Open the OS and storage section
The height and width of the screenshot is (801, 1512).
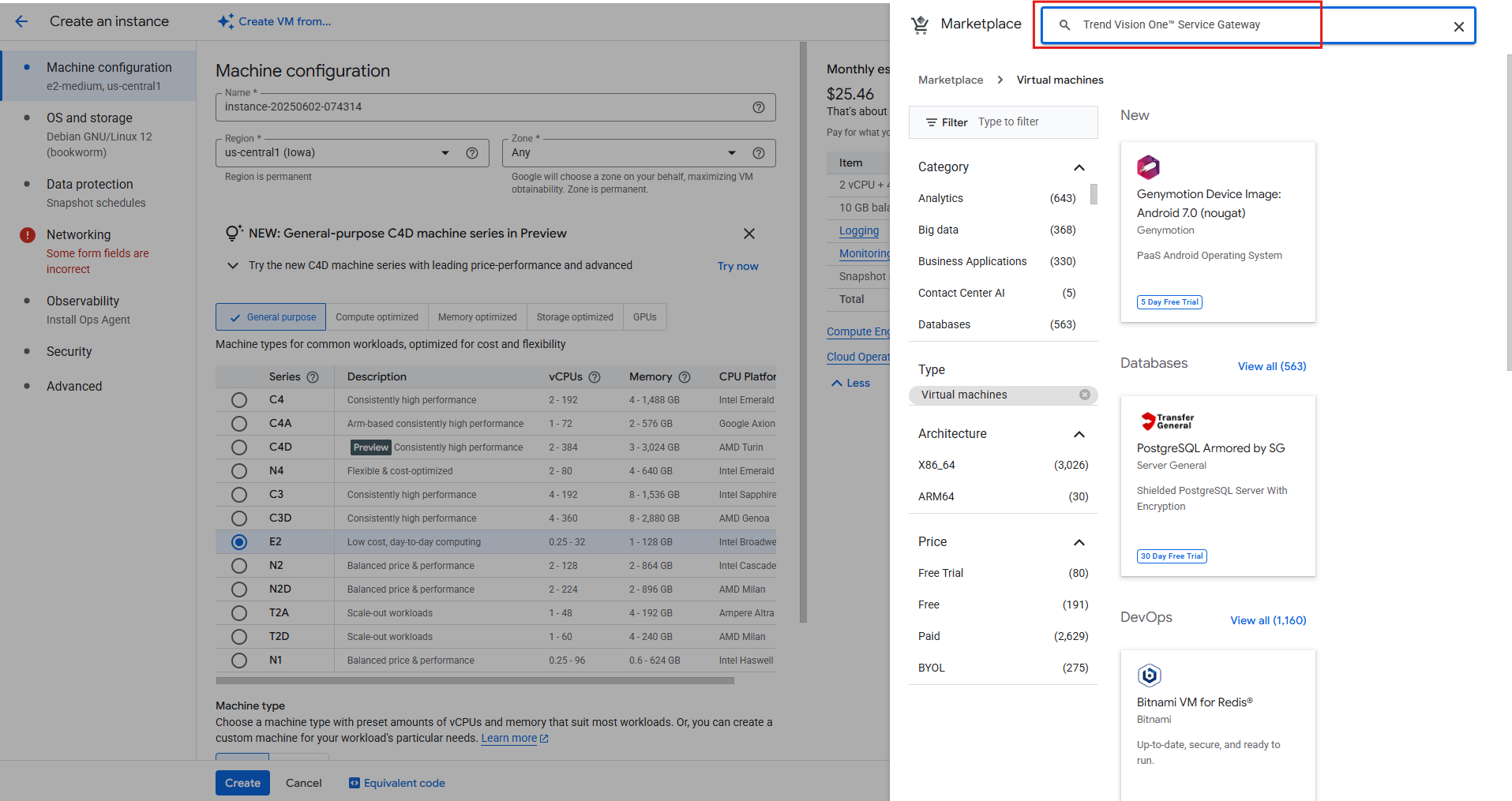(89, 118)
